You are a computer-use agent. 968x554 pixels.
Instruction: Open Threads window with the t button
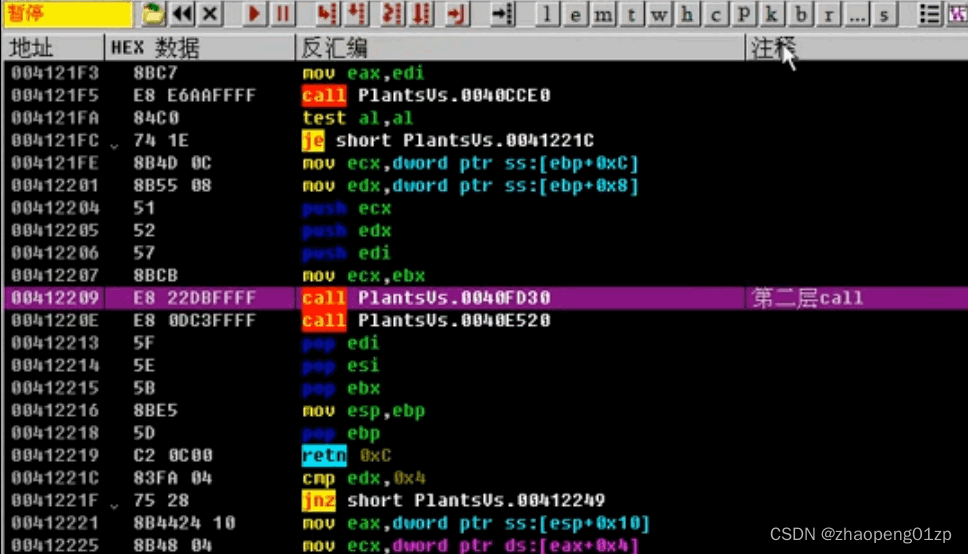click(x=631, y=14)
